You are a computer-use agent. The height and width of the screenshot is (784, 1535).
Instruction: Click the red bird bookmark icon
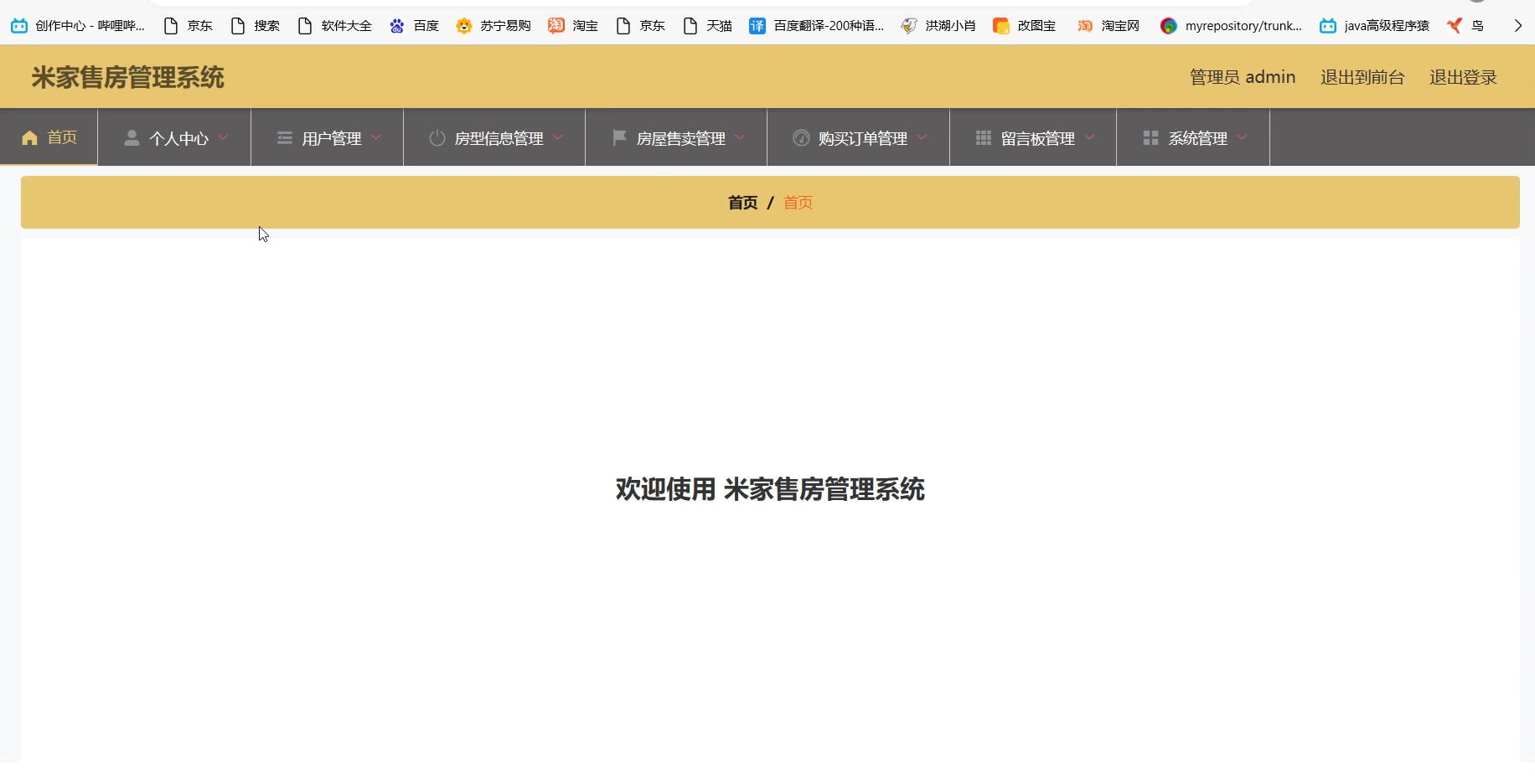click(1455, 26)
